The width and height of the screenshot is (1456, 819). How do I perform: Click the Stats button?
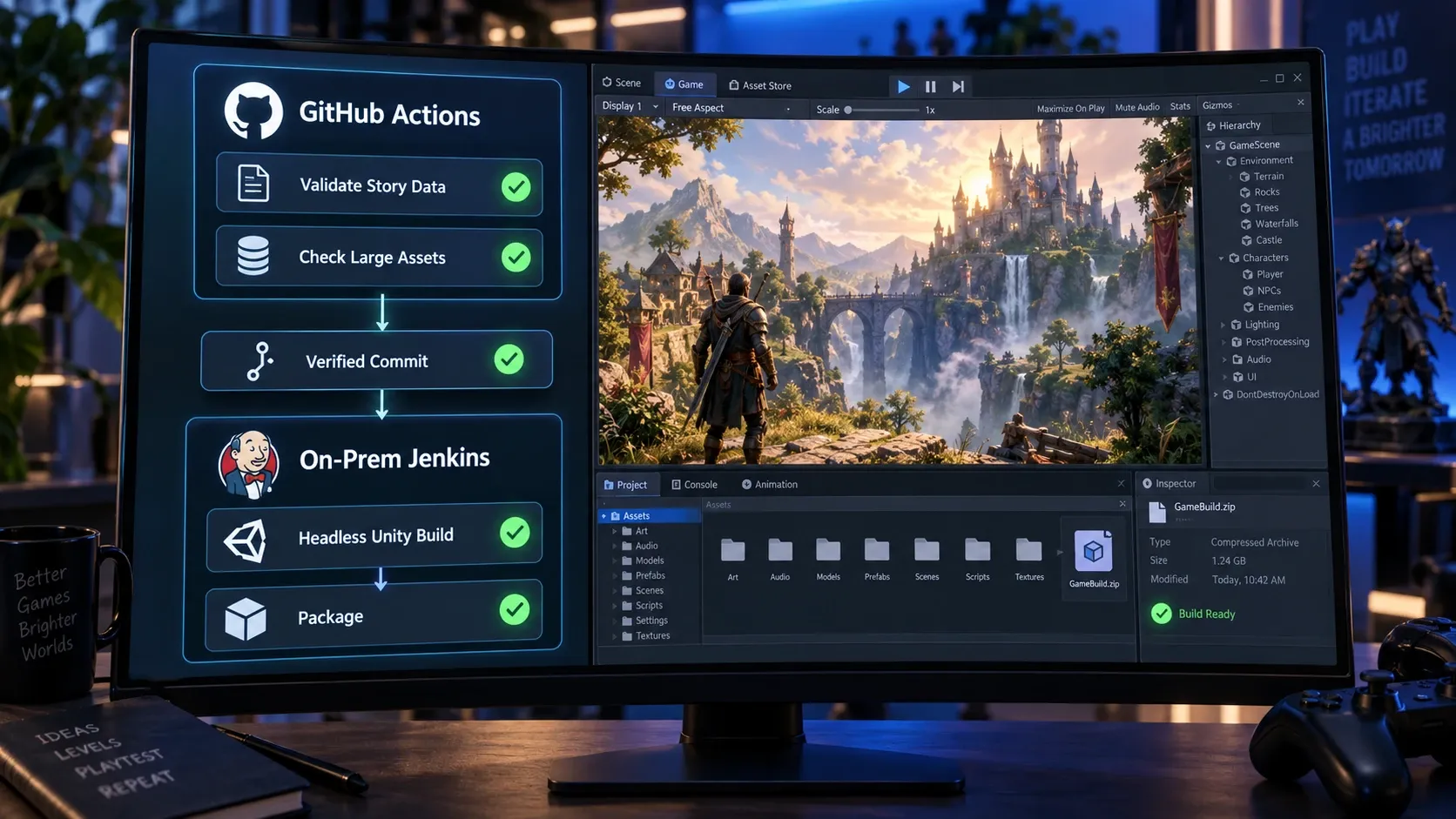[1180, 106]
